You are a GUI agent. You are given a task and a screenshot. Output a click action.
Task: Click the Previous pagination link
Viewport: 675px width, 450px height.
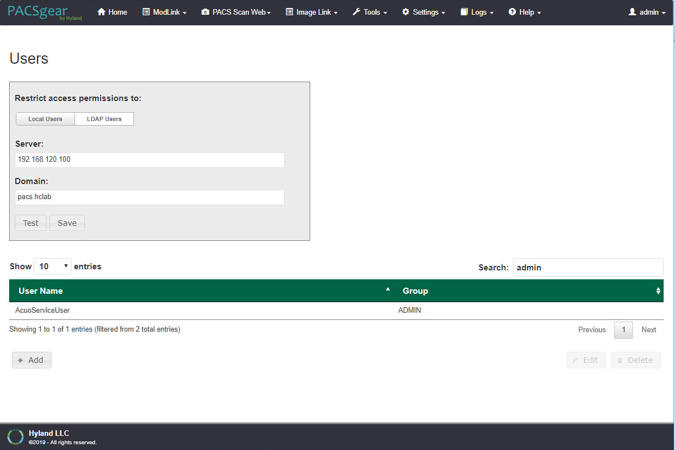click(592, 330)
